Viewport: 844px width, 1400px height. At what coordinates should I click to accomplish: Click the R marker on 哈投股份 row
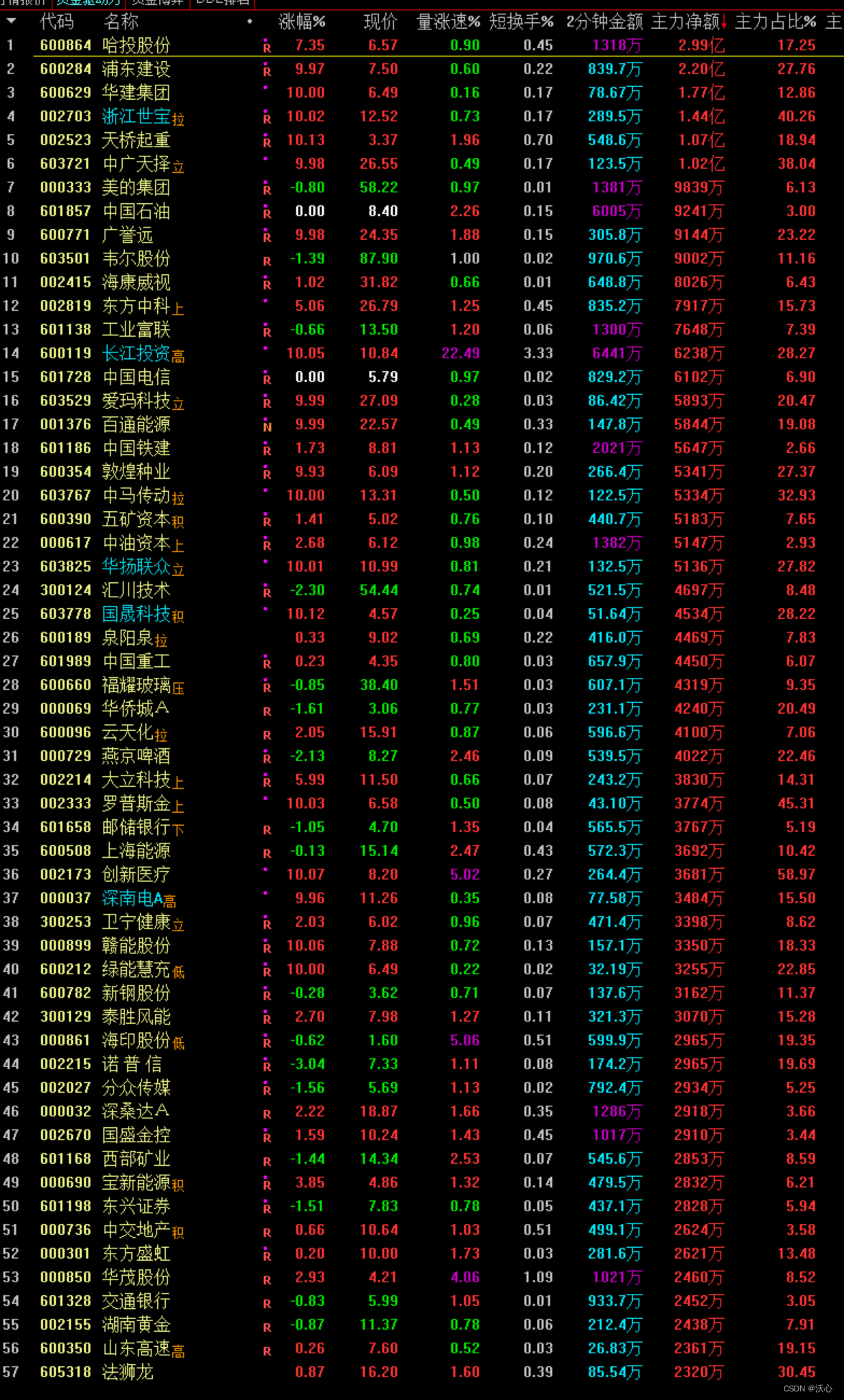pos(267,48)
